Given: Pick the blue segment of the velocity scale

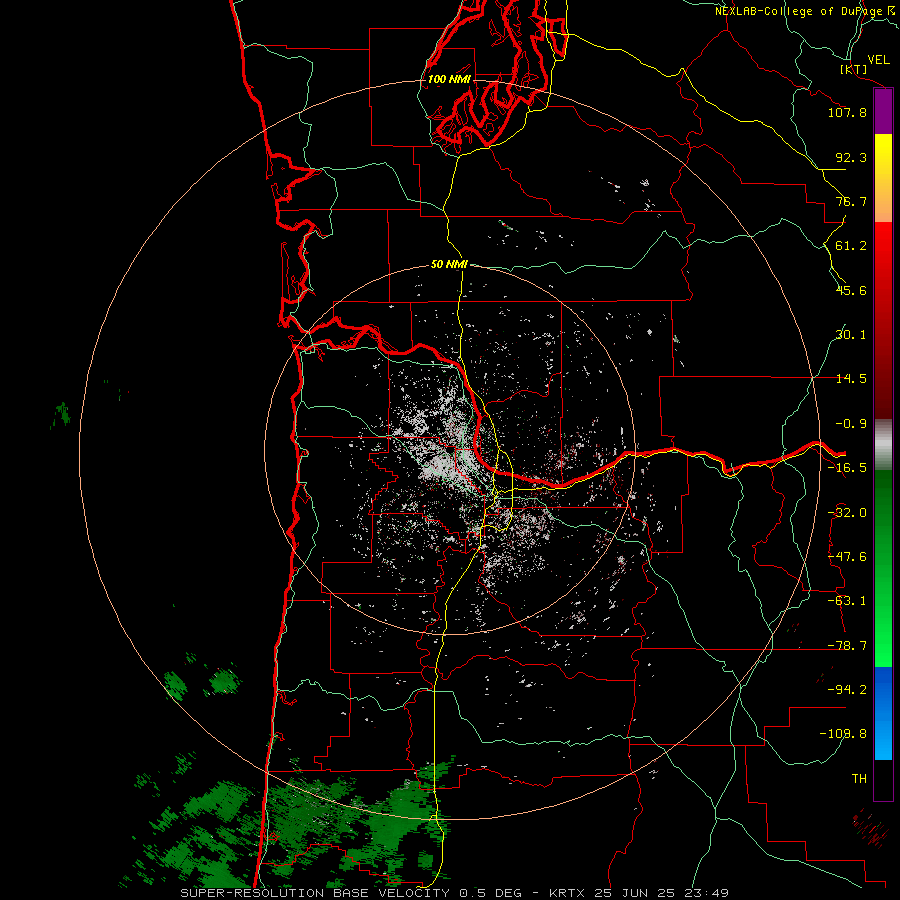Looking at the screenshot, I should 883,713.
